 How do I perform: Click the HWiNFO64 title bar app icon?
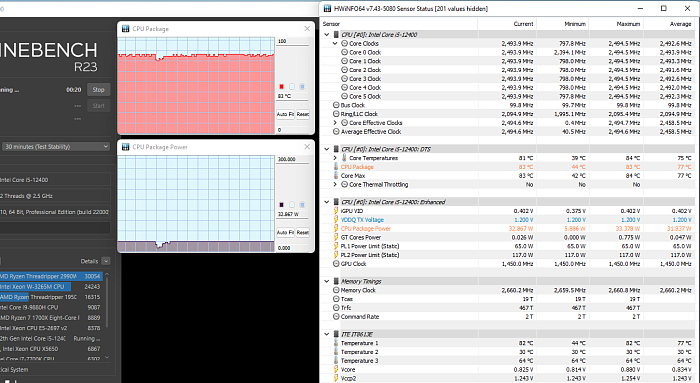pos(327,8)
